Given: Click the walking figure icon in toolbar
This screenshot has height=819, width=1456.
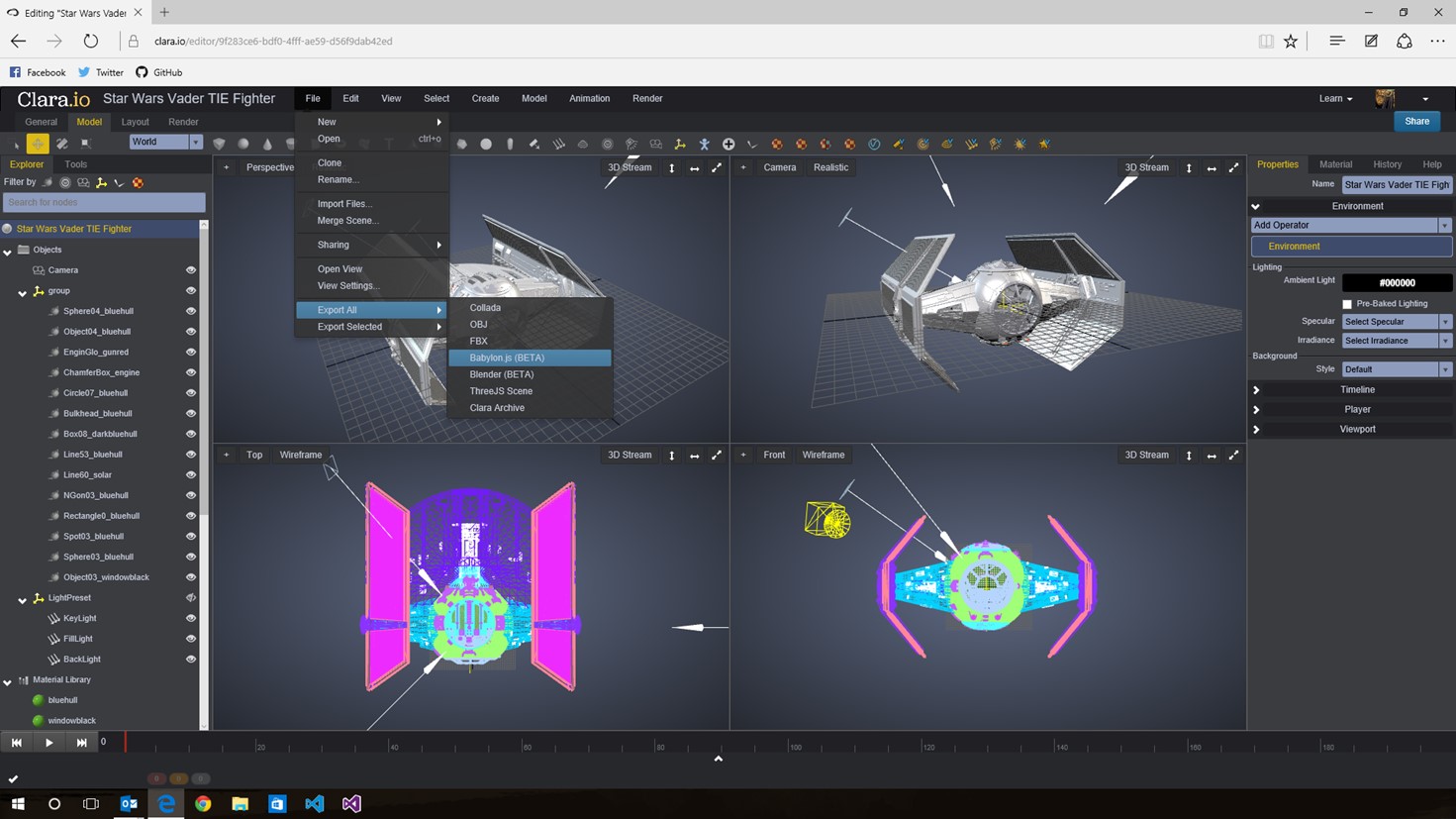Looking at the screenshot, I should [x=704, y=144].
